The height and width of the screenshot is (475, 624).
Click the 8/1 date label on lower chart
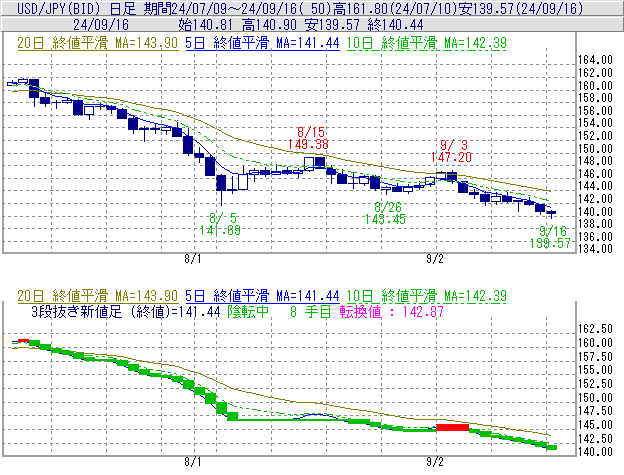pos(193,462)
